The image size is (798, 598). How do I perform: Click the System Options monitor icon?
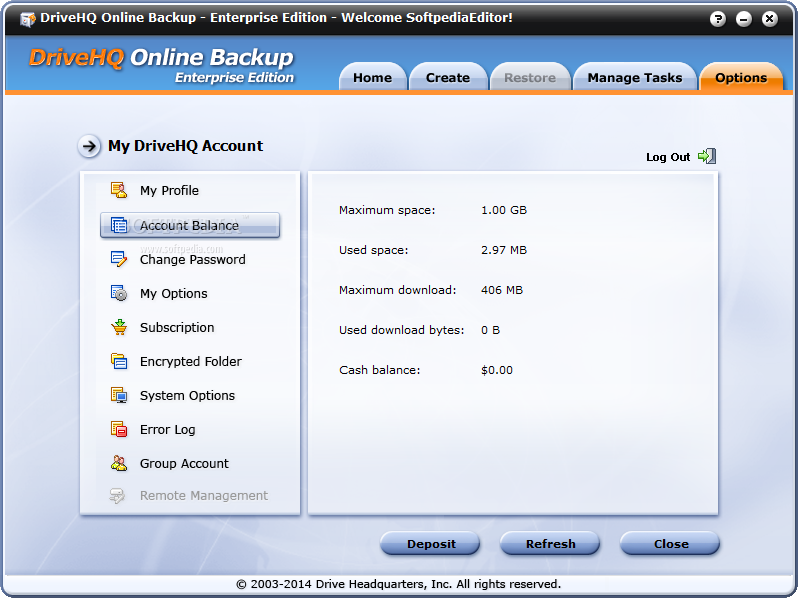pyautogui.click(x=119, y=395)
